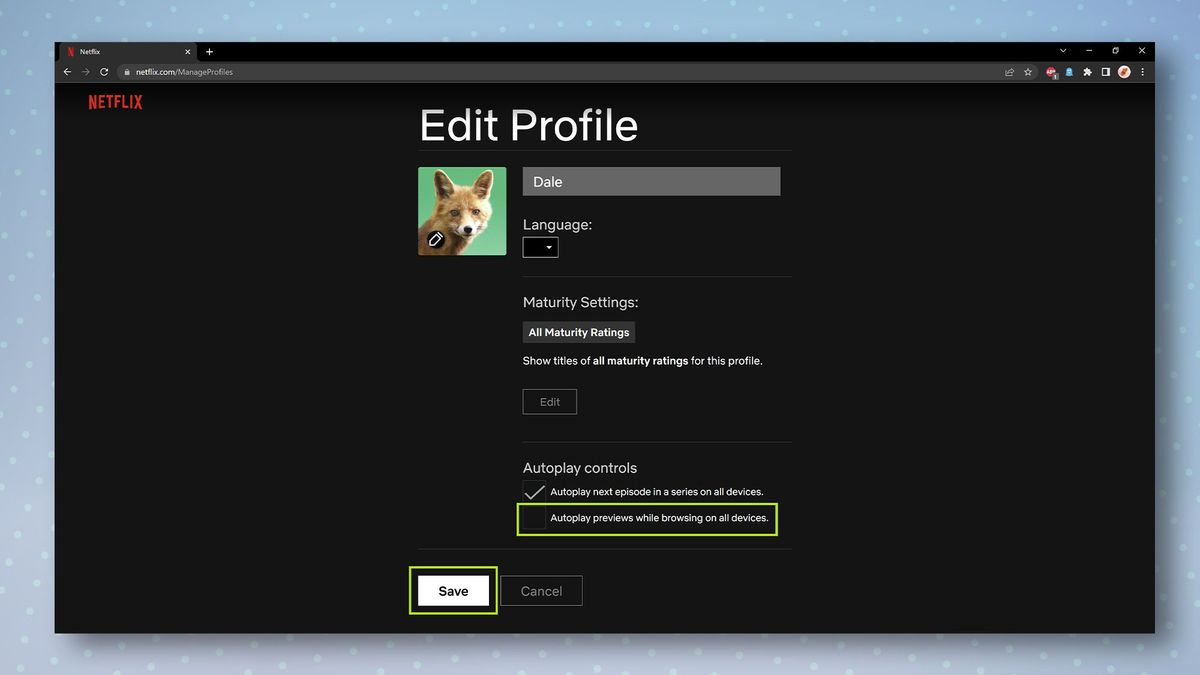This screenshot has height=675, width=1200.
Task: Bookmark this page with the star
Action: point(1027,71)
